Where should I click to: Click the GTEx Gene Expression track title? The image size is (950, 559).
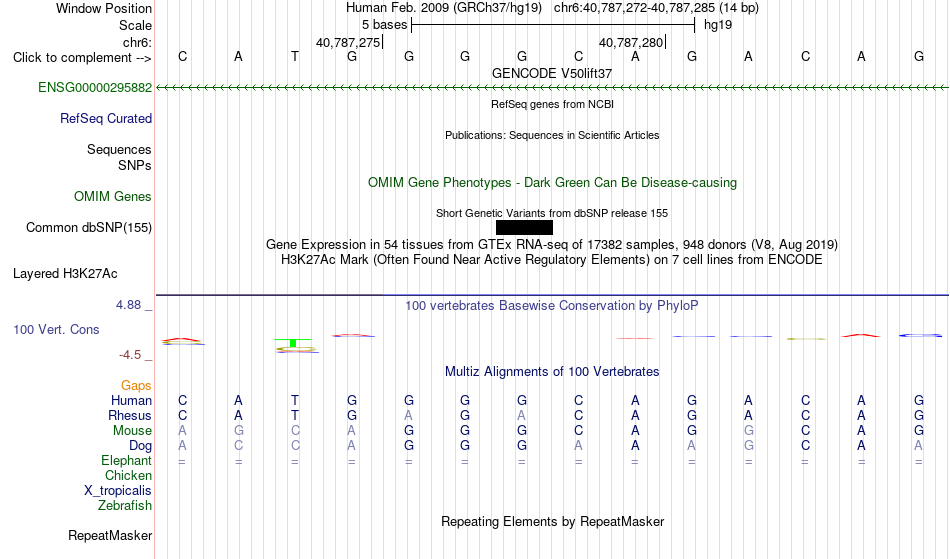coord(552,245)
